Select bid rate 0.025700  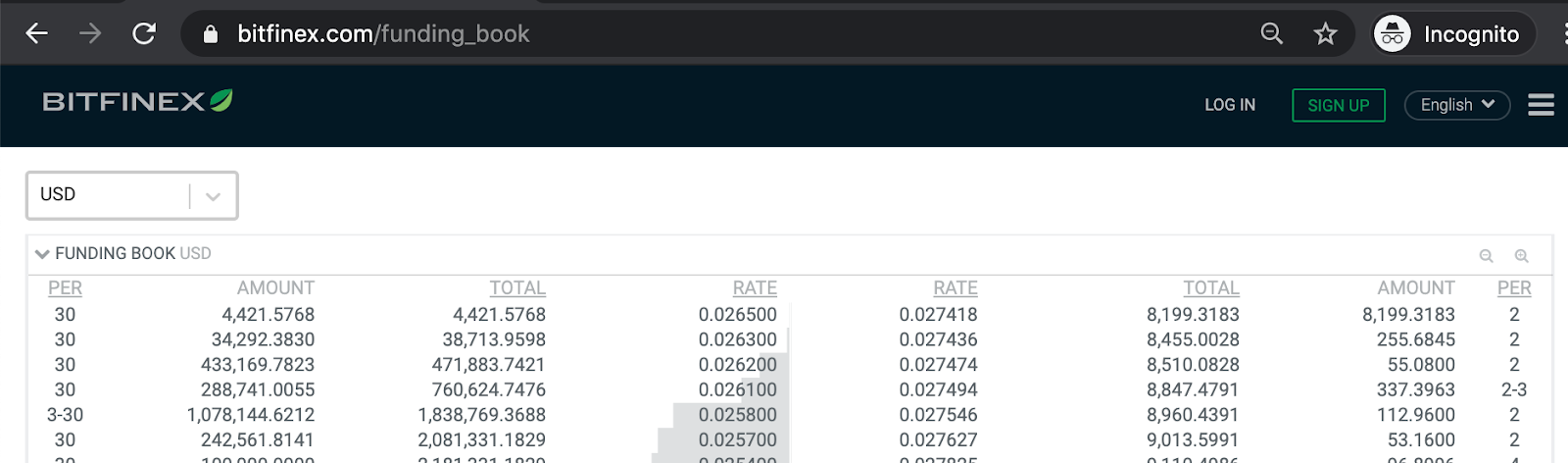(x=738, y=440)
